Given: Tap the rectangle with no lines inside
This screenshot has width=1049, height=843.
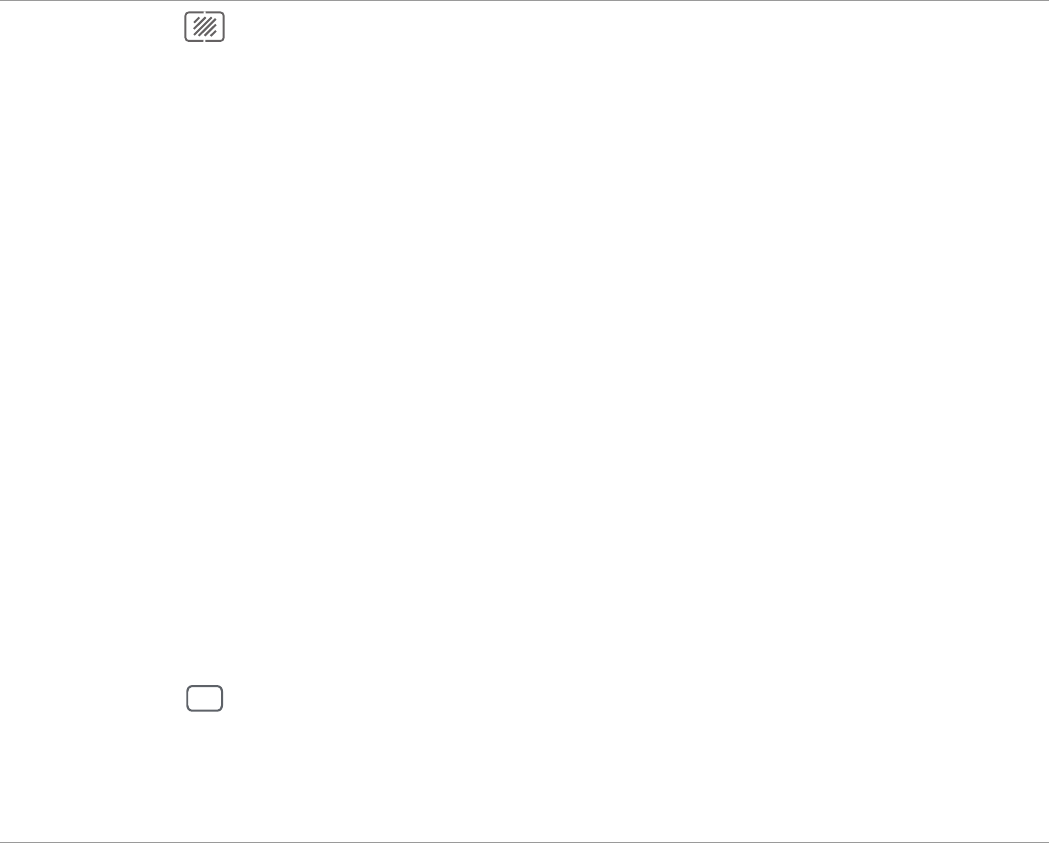Looking at the screenshot, I should (x=205, y=698).
